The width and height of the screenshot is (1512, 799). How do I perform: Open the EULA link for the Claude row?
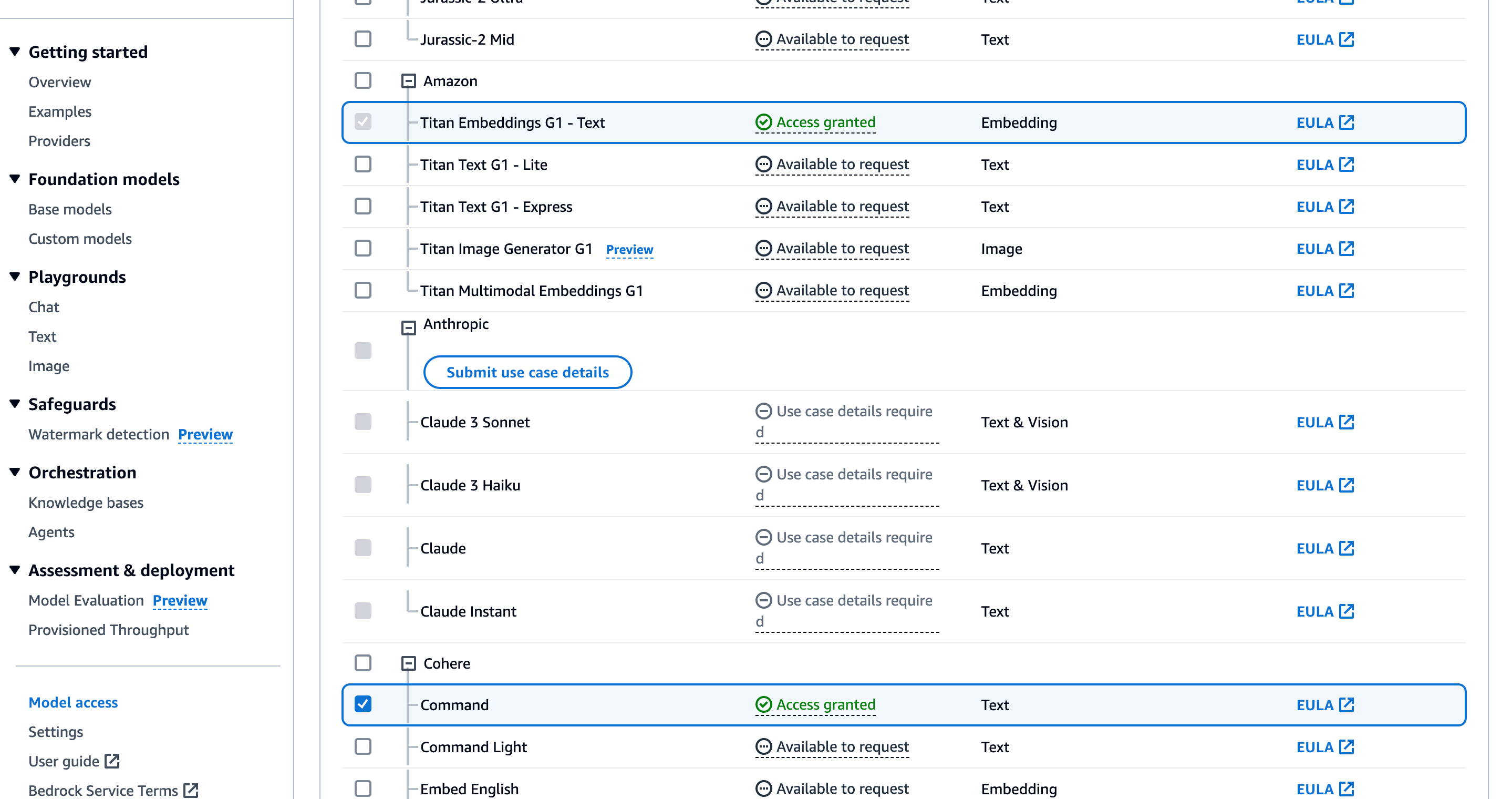[1325, 548]
